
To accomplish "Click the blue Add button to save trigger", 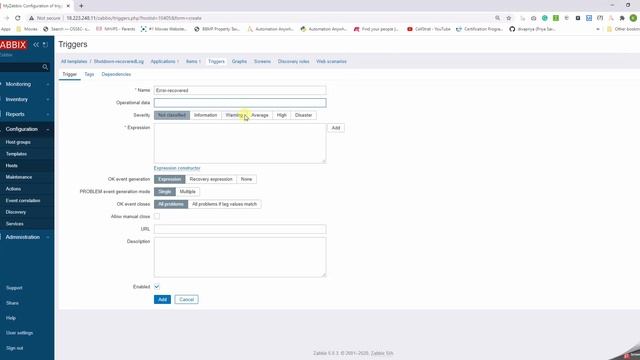I will coord(162,300).
